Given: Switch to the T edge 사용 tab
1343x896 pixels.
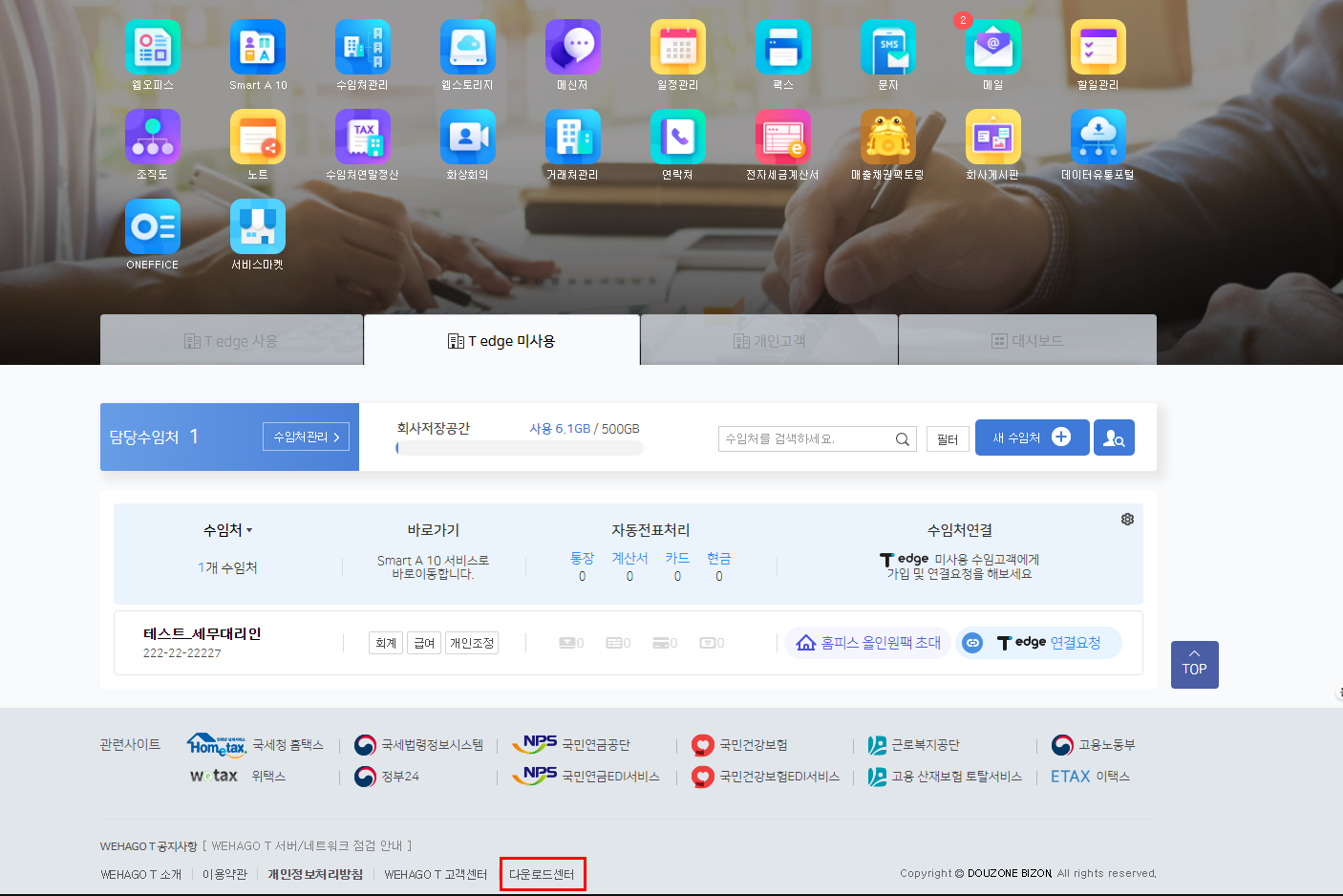Looking at the screenshot, I should coord(231,341).
